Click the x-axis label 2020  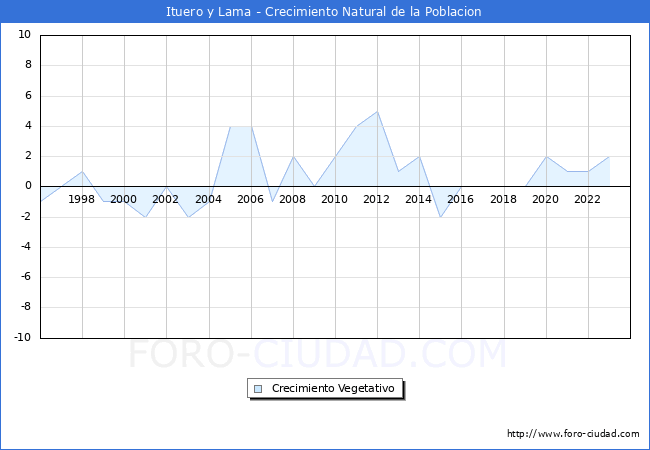(x=545, y=199)
